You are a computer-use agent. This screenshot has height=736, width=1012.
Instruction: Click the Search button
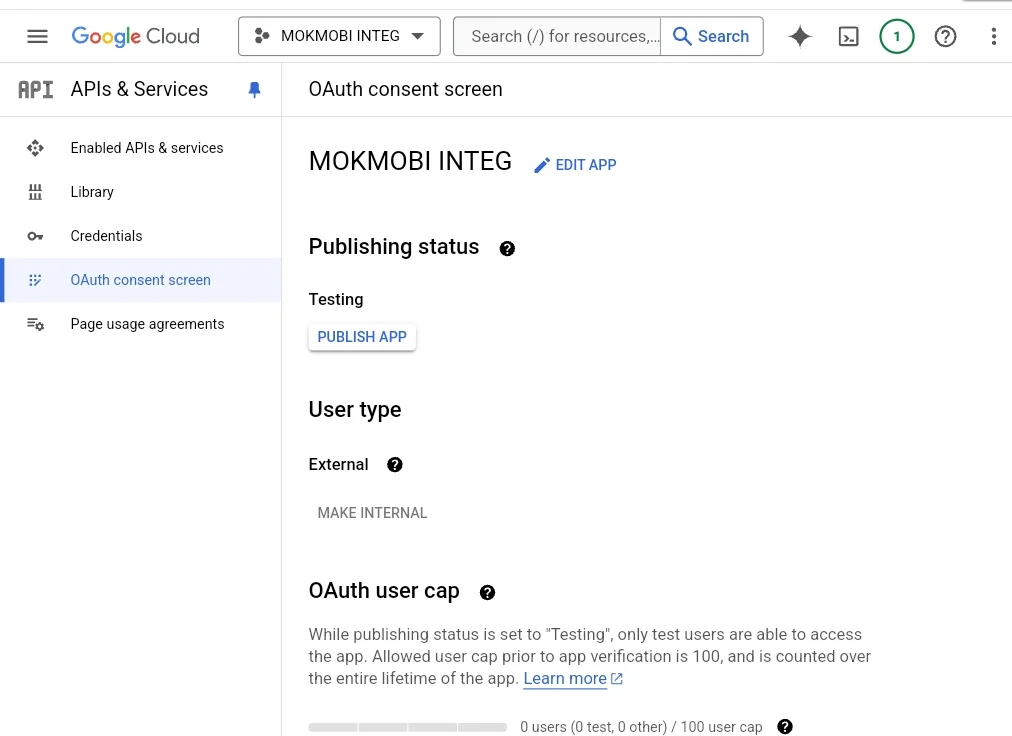711,36
